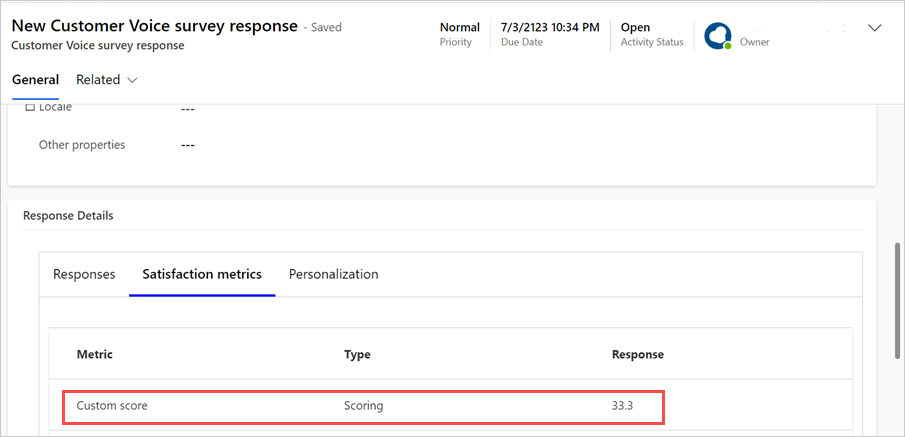Click the 33.3 response value
905x437 pixels.
point(622,406)
